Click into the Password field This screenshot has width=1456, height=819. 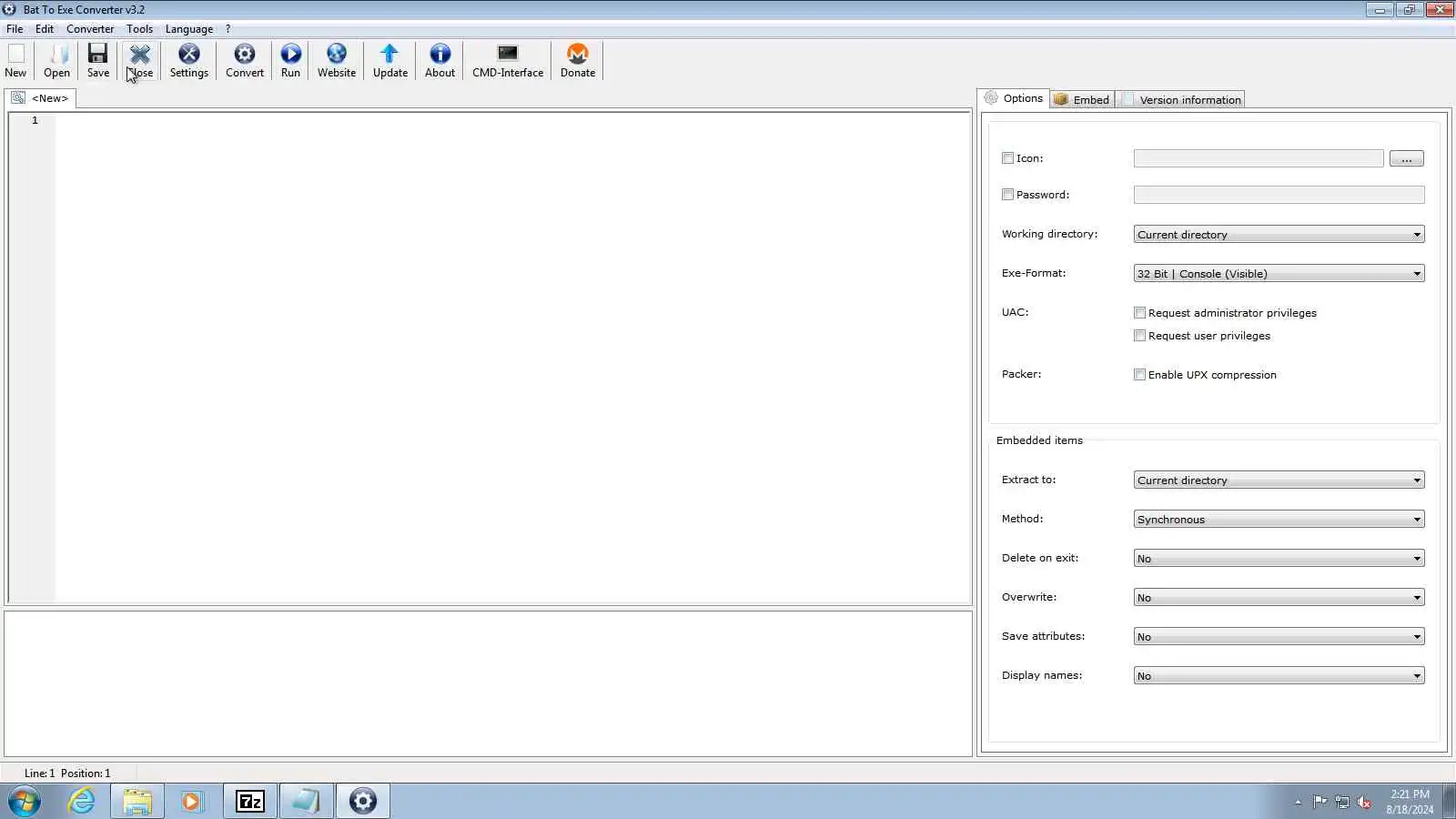1279,195
